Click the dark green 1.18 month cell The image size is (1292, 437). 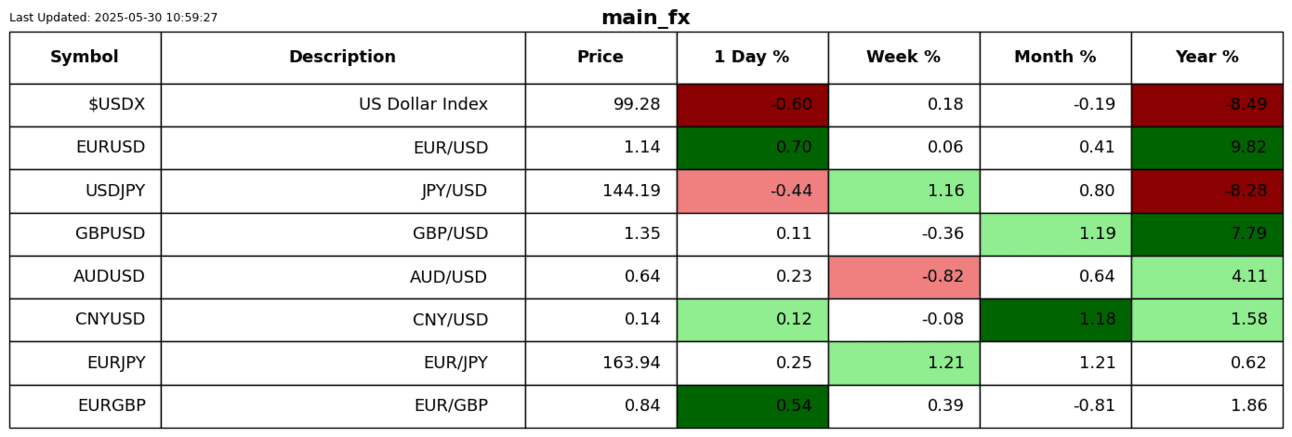(x=1055, y=320)
